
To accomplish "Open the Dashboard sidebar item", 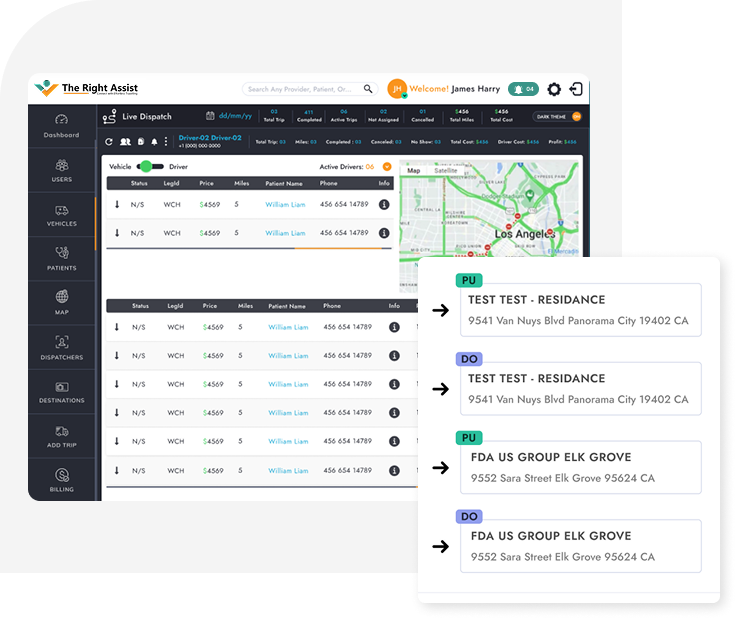I will tap(61, 125).
